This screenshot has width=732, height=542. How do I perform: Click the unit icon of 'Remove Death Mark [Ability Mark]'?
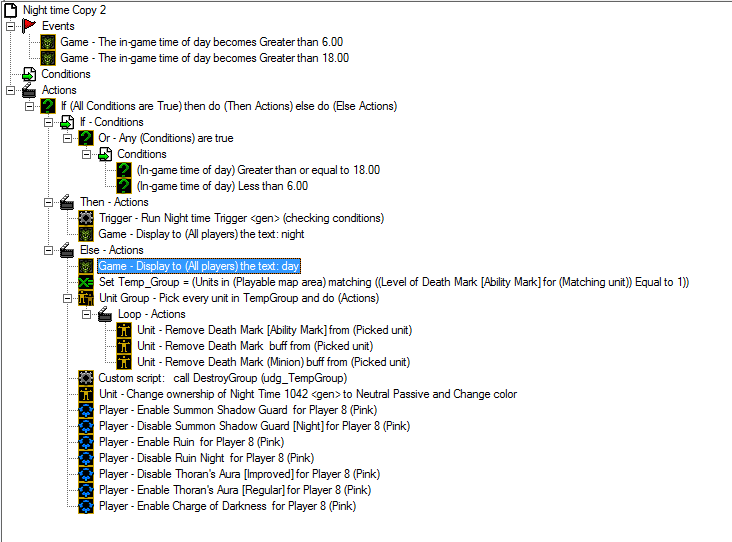pos(124,331)
